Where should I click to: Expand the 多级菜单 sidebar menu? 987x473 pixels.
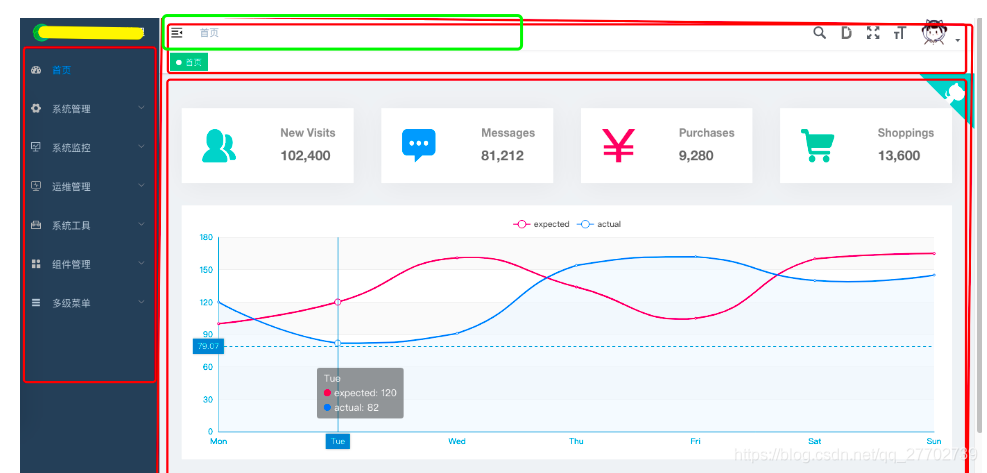88,303
